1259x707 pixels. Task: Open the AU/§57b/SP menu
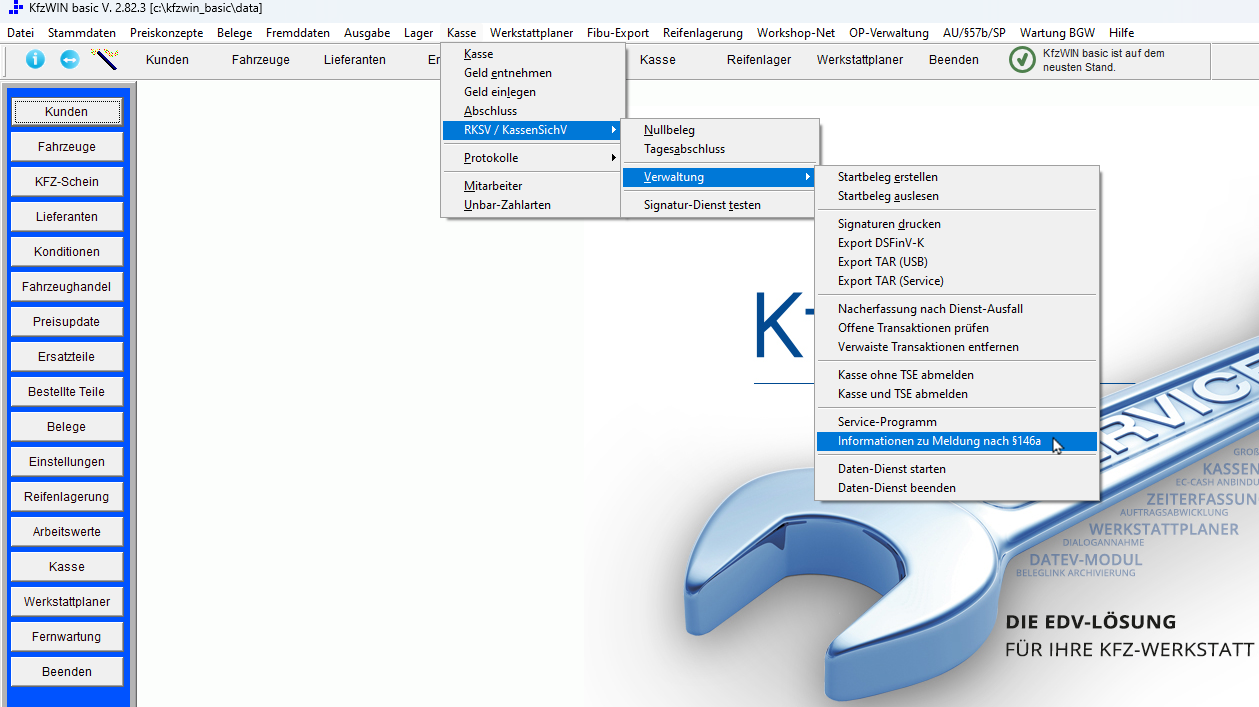point(975,33)
